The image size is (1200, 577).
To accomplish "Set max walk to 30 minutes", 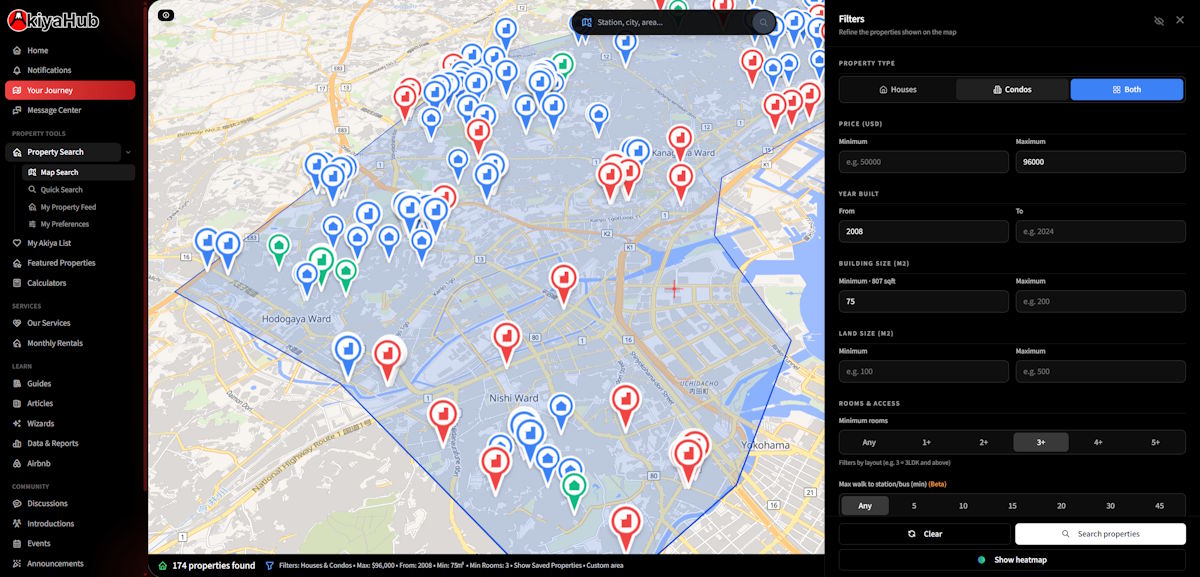I will [1110, 506].
